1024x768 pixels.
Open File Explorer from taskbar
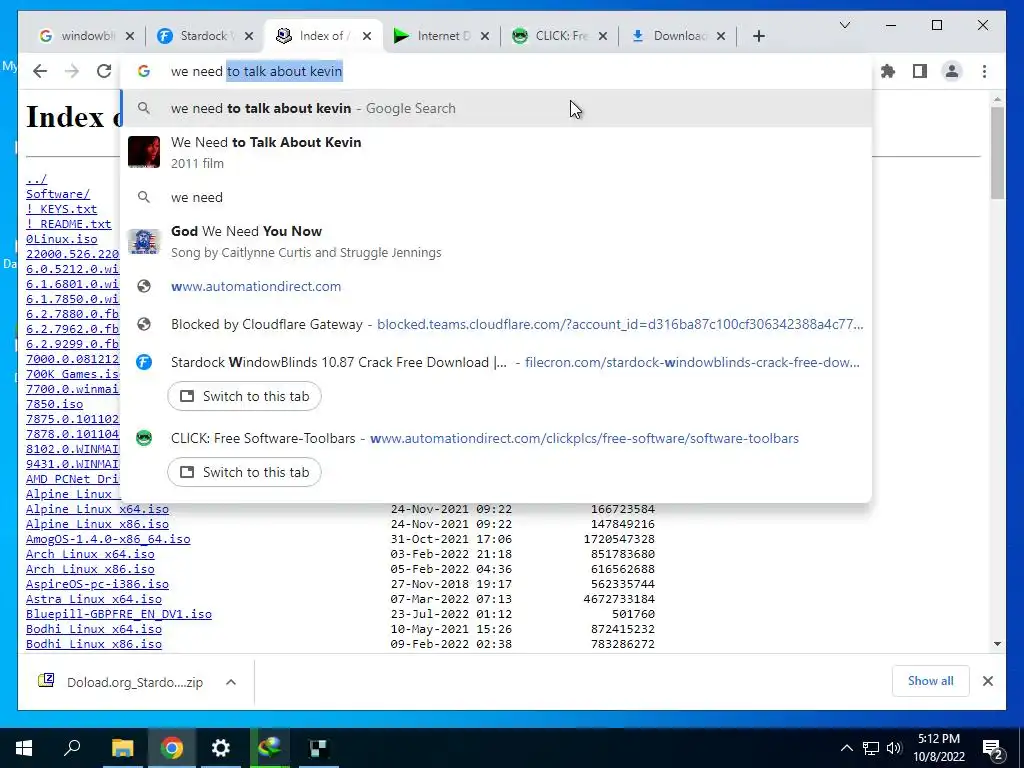point(122,748)
